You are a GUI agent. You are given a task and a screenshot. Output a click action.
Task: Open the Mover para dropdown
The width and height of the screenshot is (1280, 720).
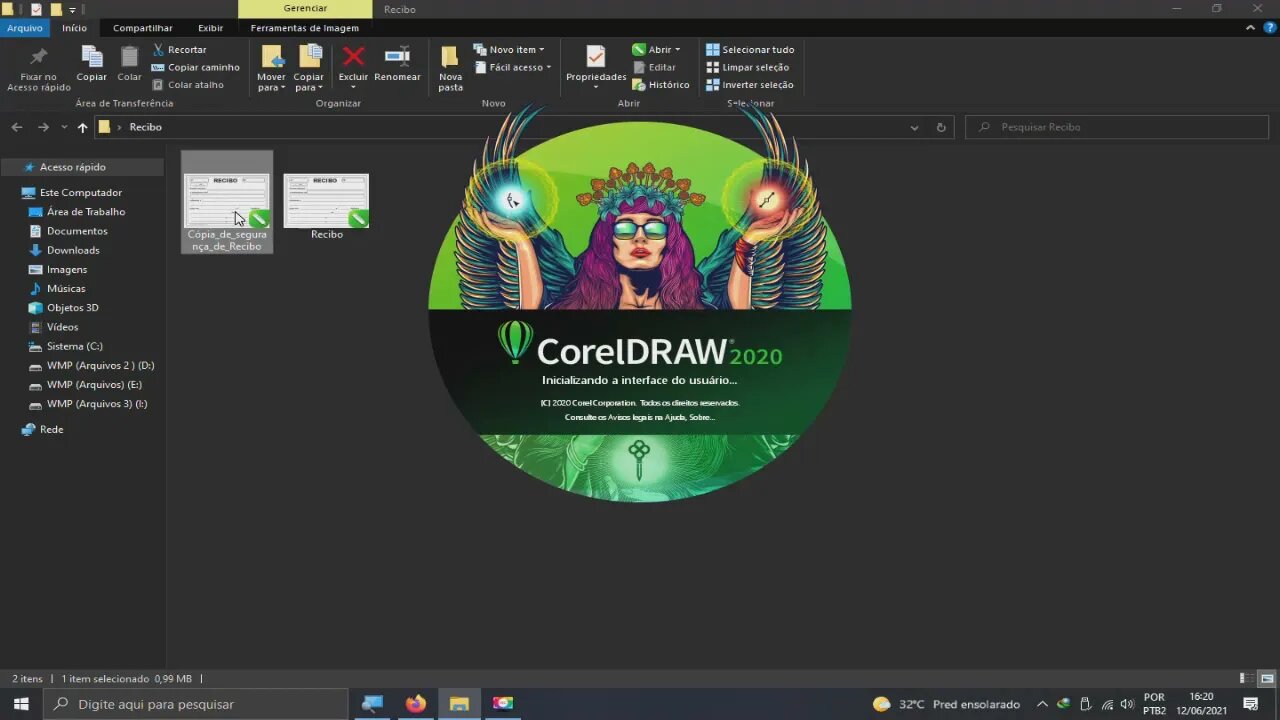[x=271, y=69]
